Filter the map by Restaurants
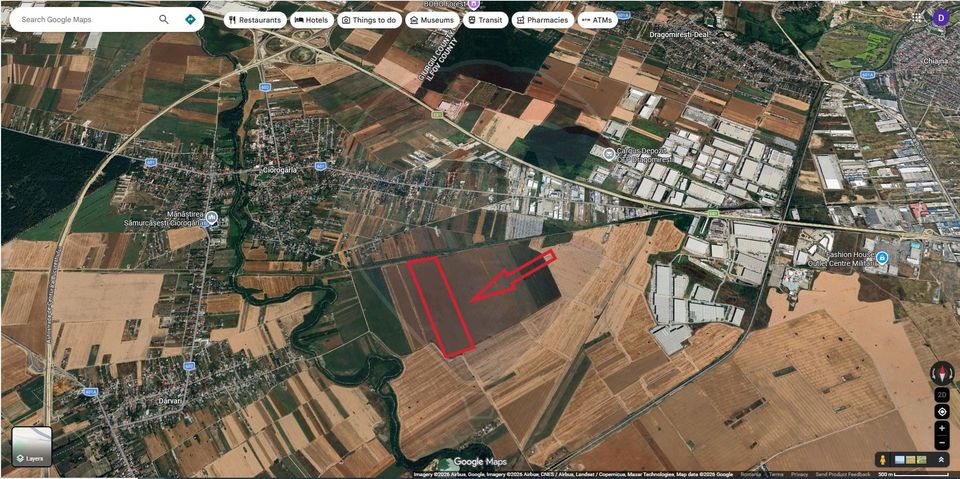960x479 pixels. pos(253,19)
